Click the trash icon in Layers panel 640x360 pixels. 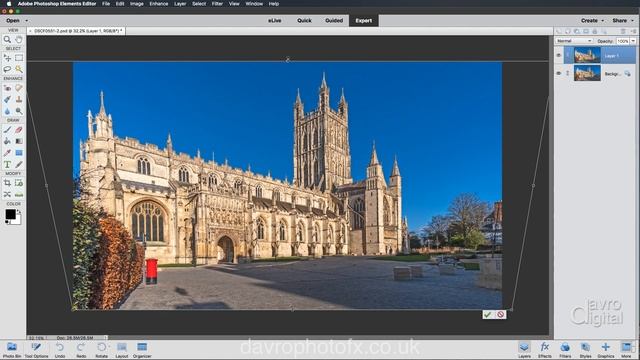pyautogui.click(x=623, y=31)
